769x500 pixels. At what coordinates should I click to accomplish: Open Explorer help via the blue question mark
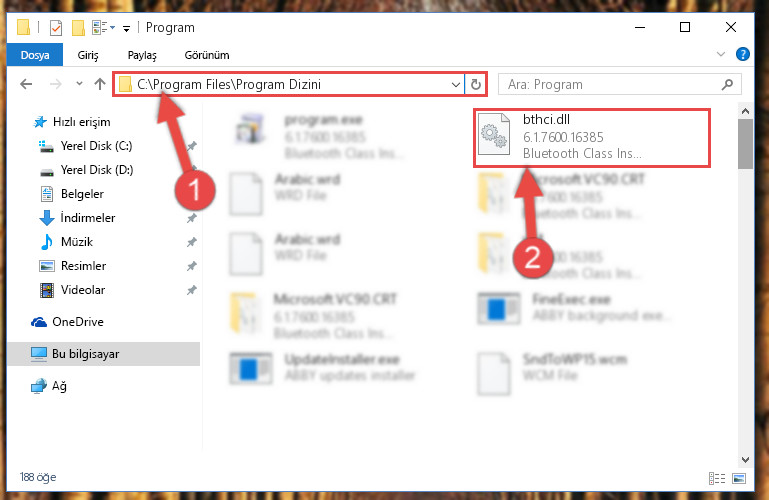[x=743, y=54]
